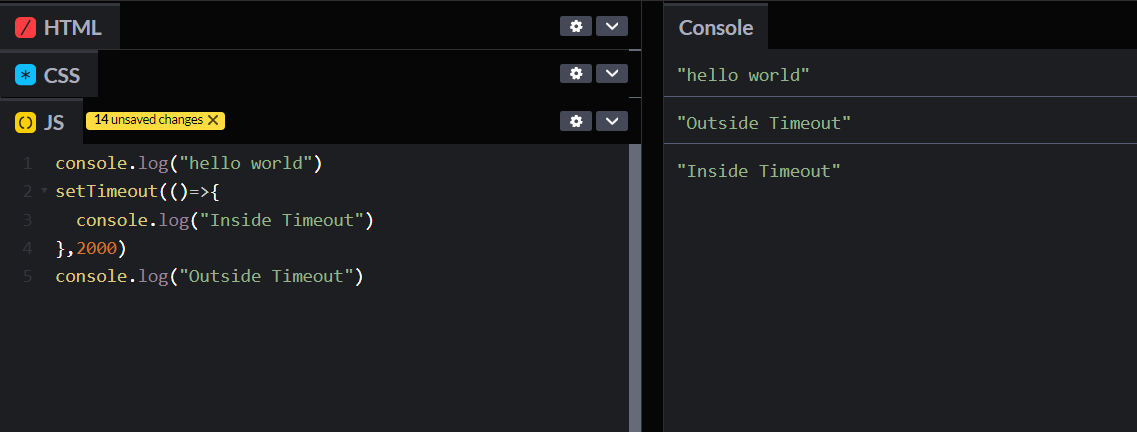Dismiss the unsaved changes badge
This screenshot has width=1137, height=432.
(x=212, y=120)
